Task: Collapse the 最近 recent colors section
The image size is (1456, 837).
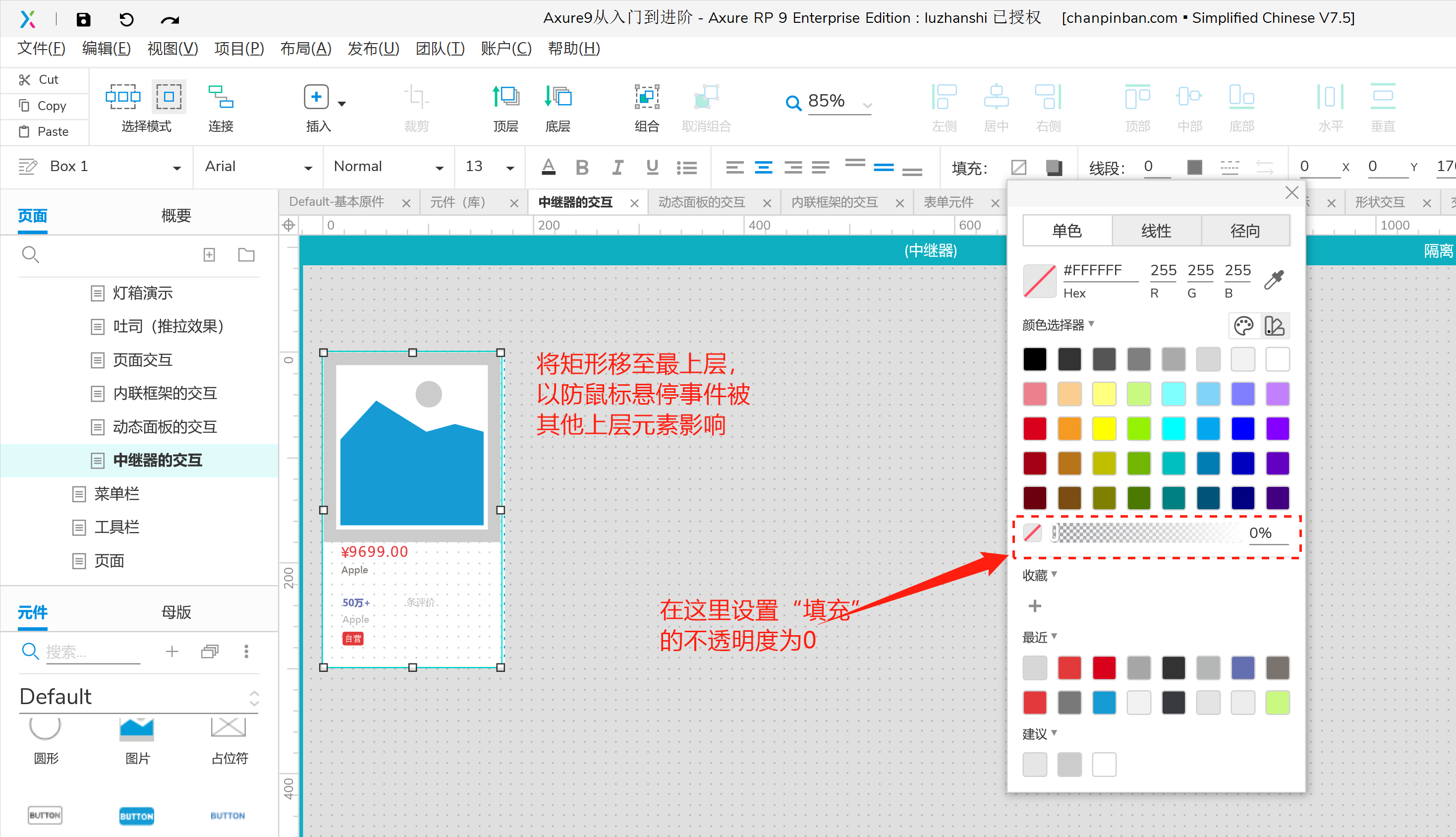Action: 1040,637
